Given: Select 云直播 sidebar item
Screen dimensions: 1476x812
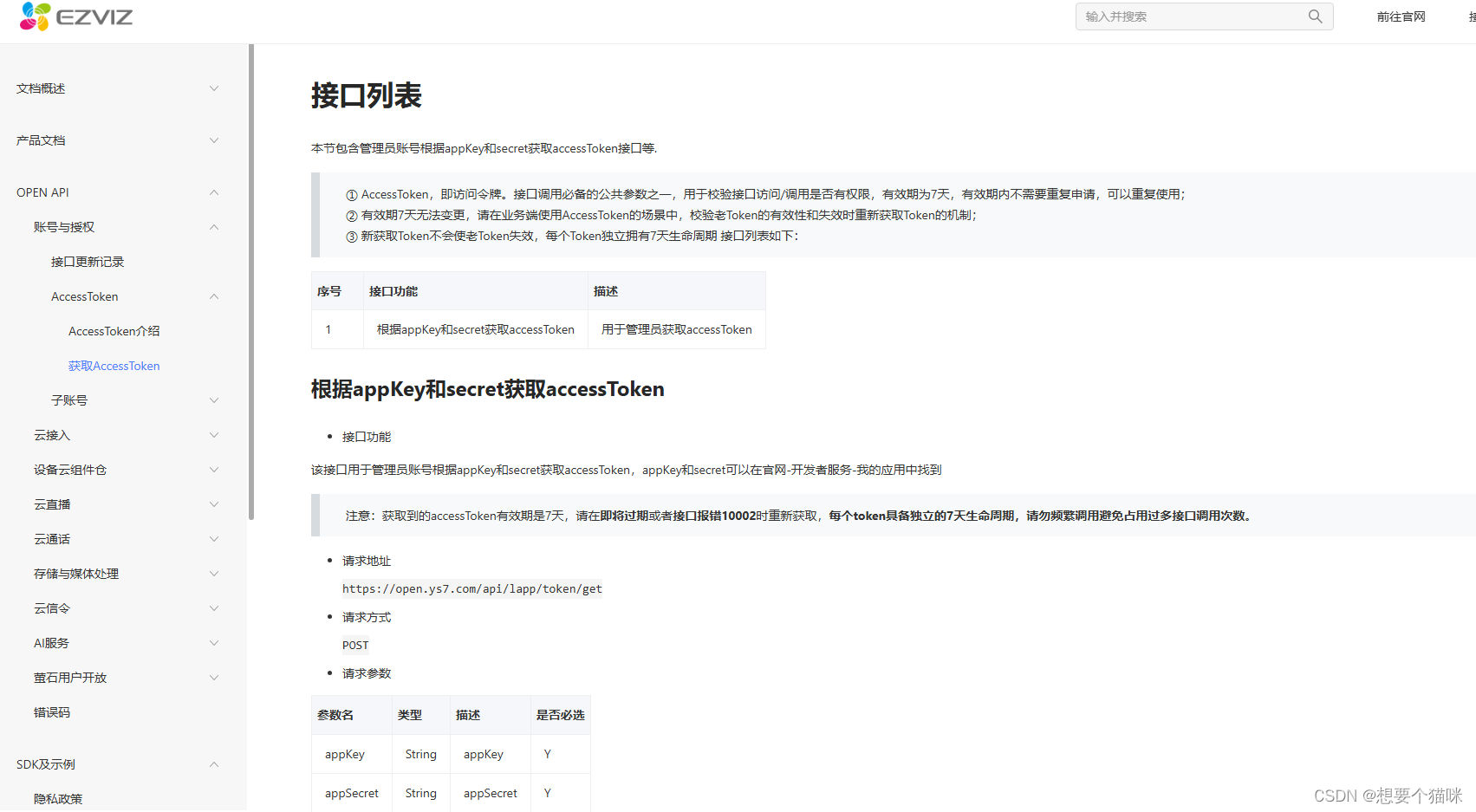Looking at the screenshot, I should 52,504.
